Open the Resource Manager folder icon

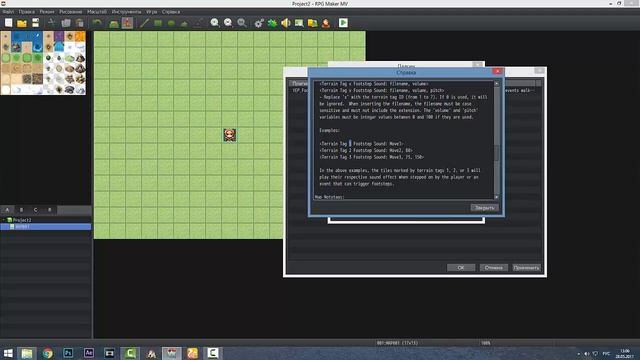313,23
